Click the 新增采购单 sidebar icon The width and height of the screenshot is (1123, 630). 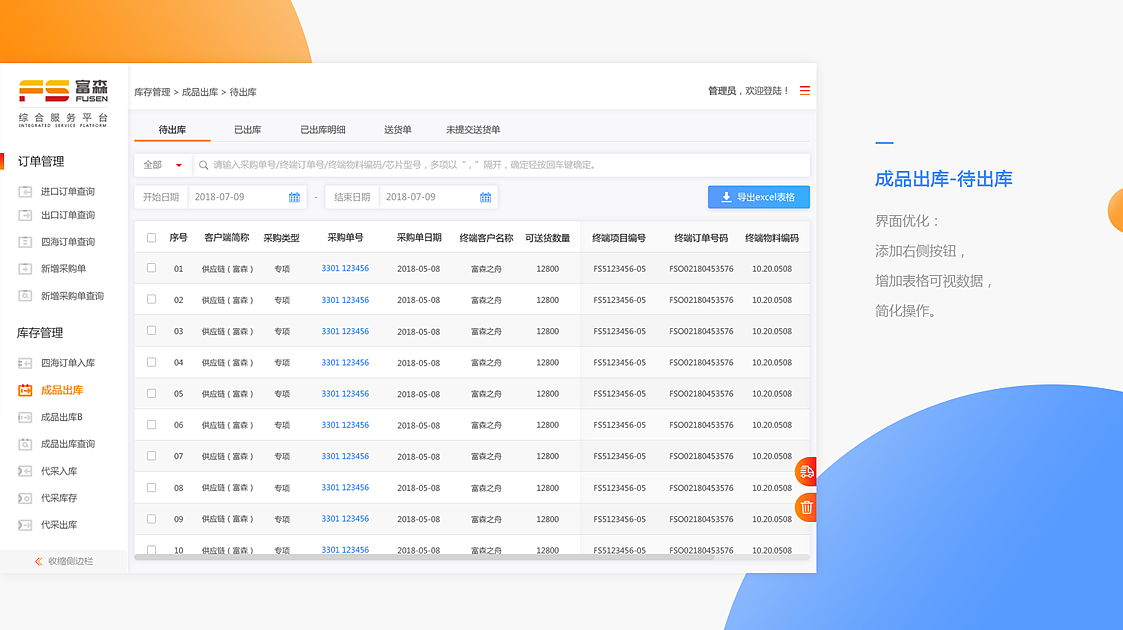pos(25,268)
